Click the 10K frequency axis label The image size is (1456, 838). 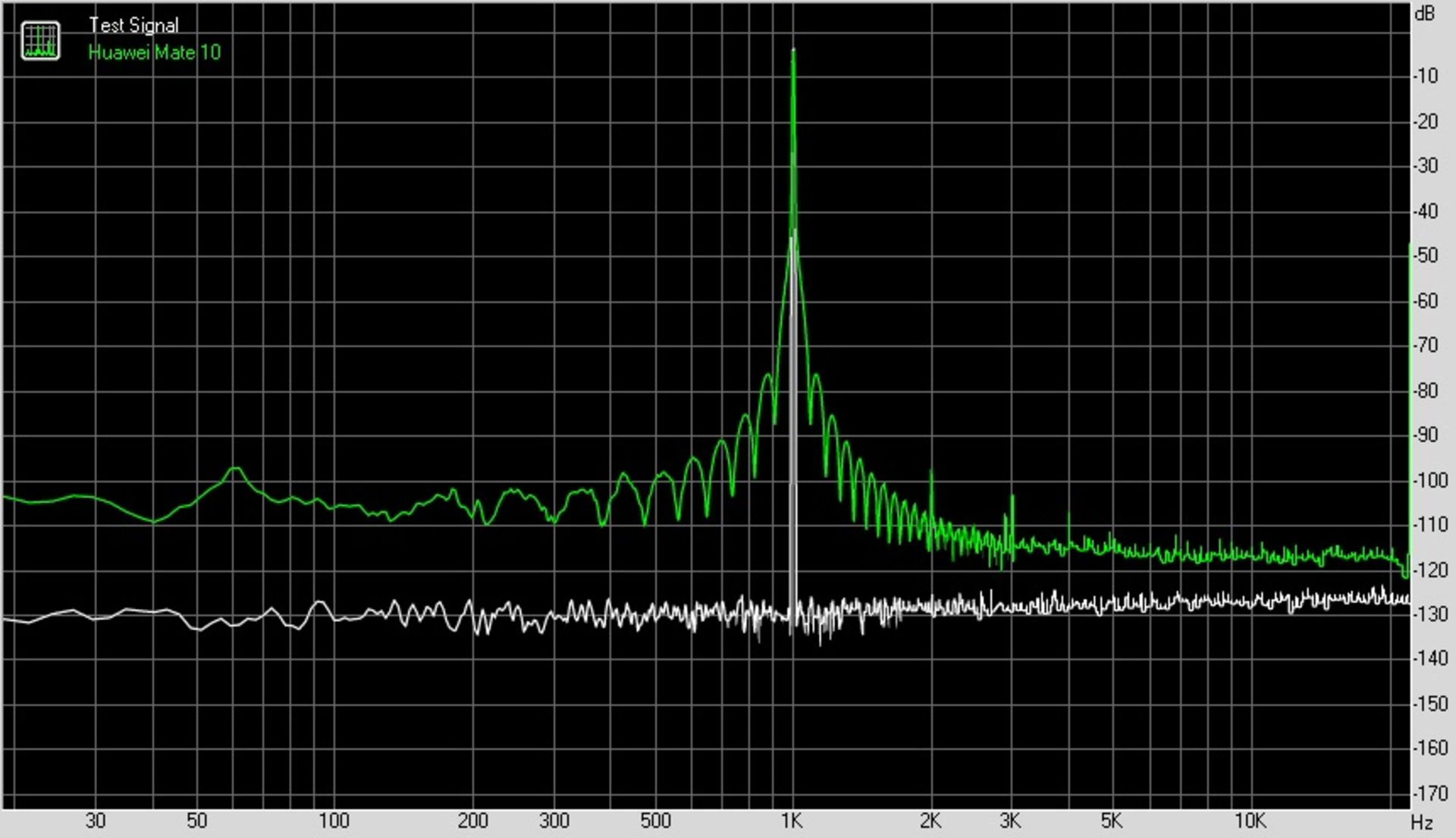coord(1250,821)
